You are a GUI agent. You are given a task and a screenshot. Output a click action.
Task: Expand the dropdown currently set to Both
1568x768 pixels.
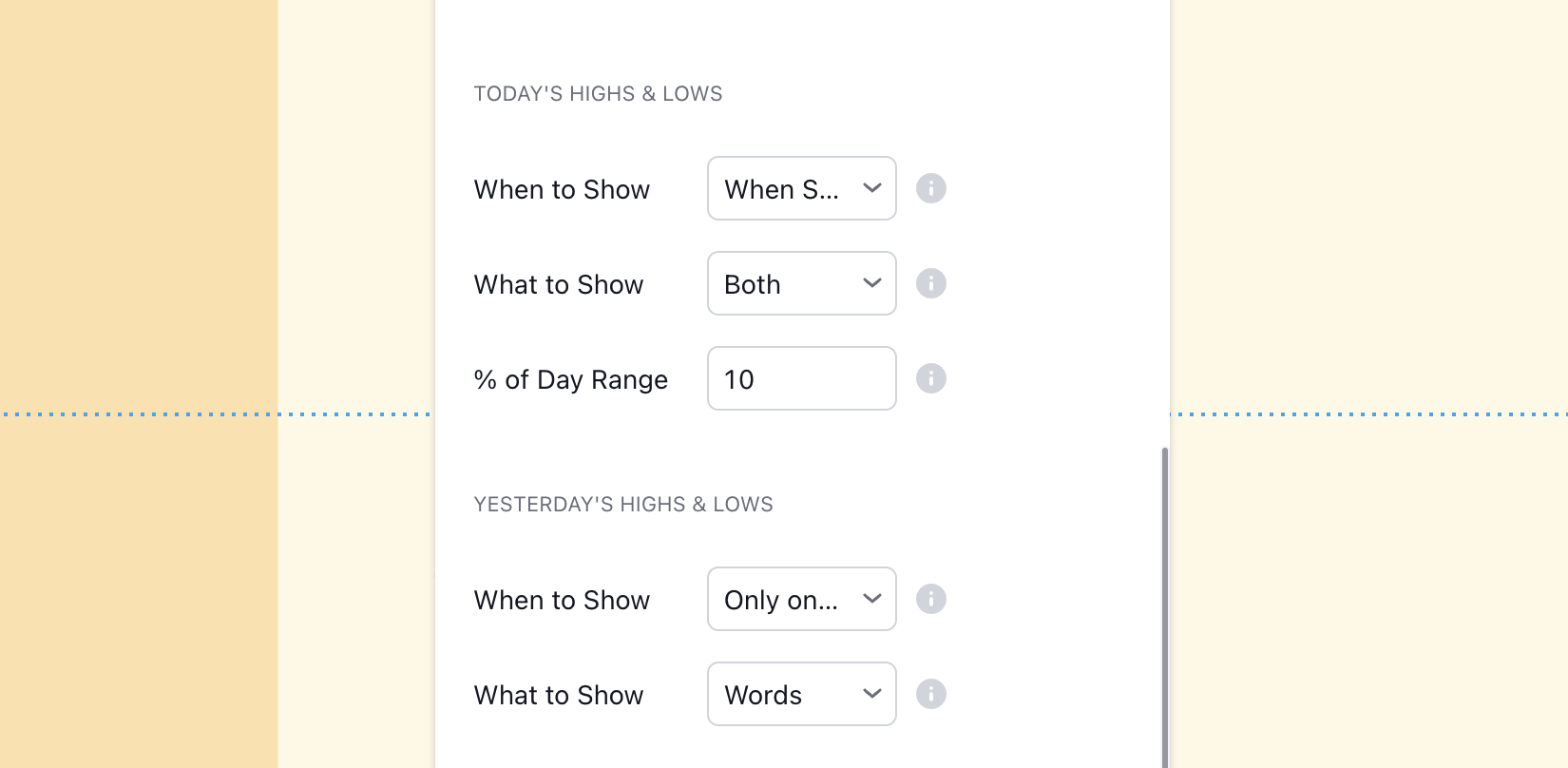click(801, 283)
